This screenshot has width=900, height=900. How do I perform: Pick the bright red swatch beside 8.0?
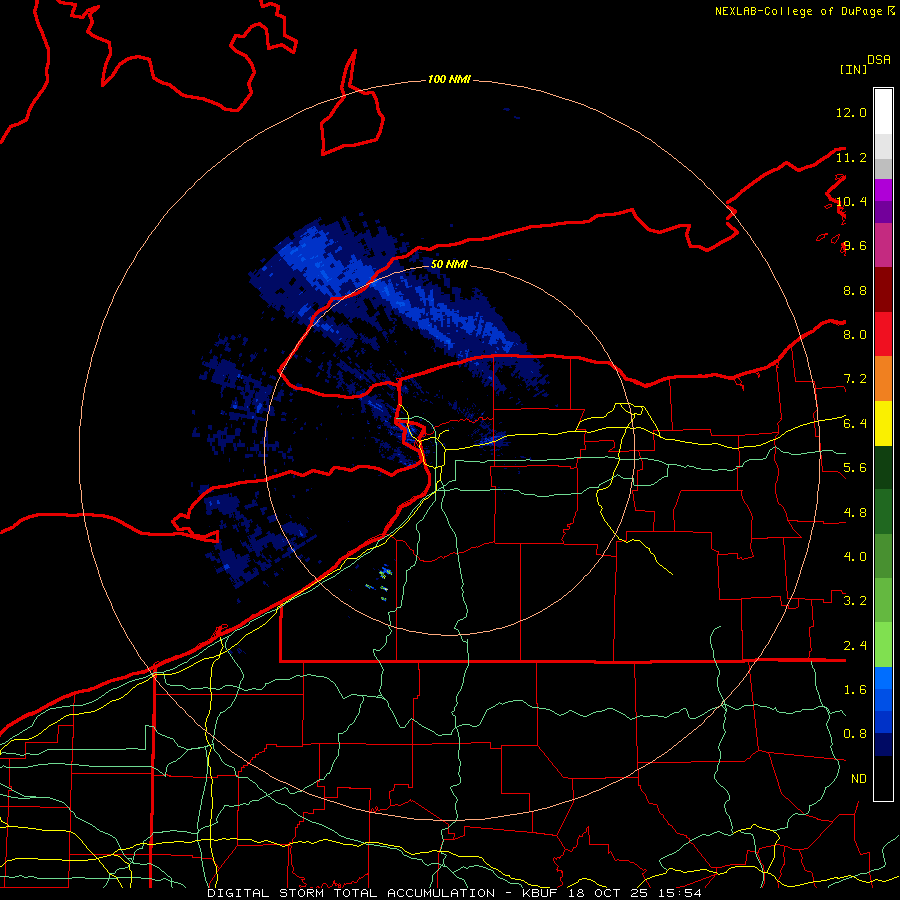(883, 334)
